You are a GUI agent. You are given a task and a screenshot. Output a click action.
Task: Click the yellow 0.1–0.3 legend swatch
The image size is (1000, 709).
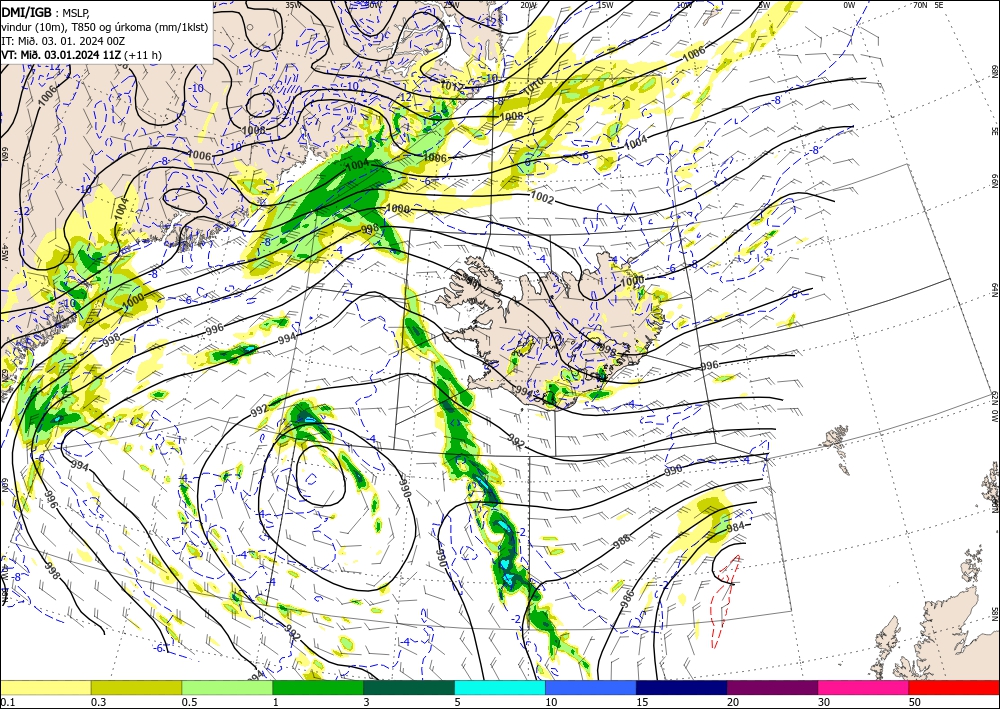[45, 687]
